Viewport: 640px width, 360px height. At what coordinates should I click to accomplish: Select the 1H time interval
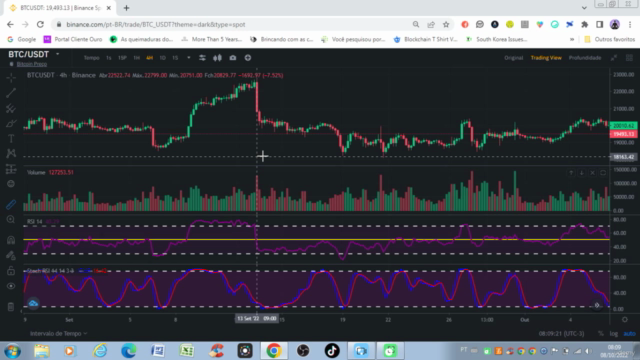(x=136, y=58)
